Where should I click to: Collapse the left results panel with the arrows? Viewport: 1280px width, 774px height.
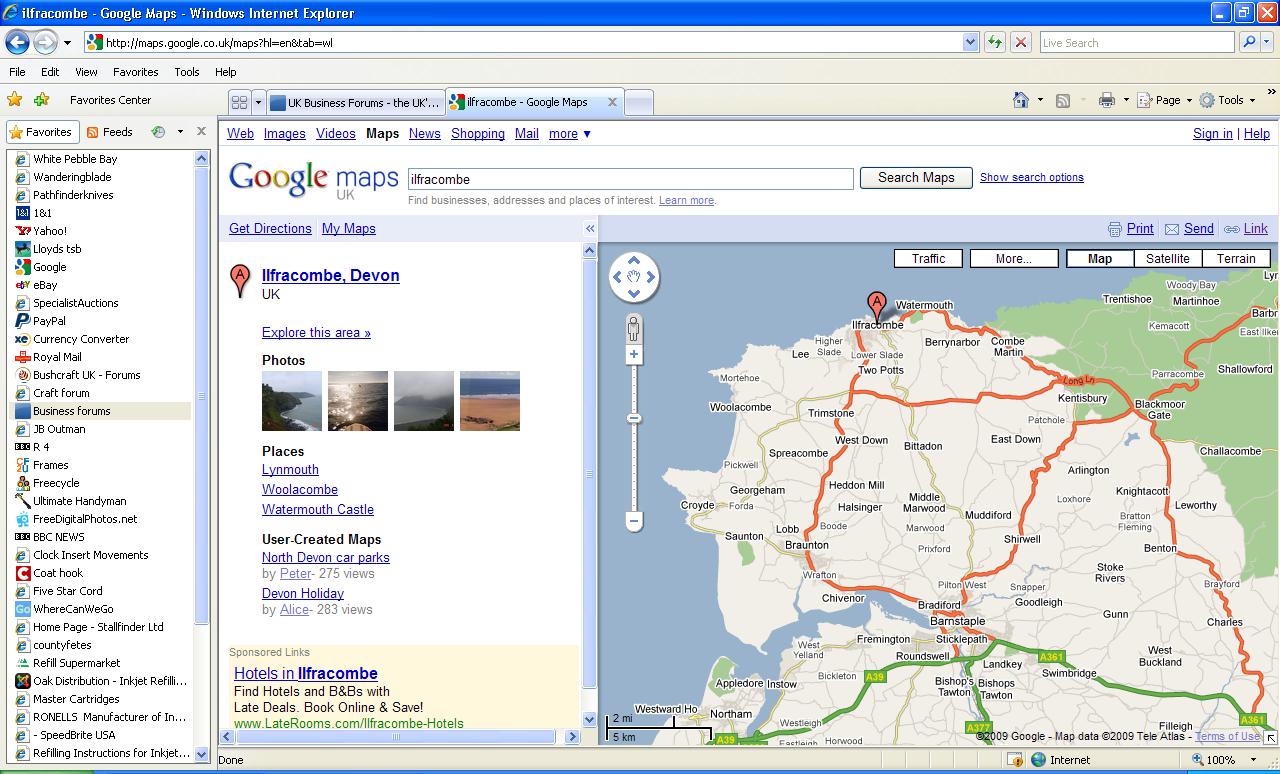coord(590,229)
